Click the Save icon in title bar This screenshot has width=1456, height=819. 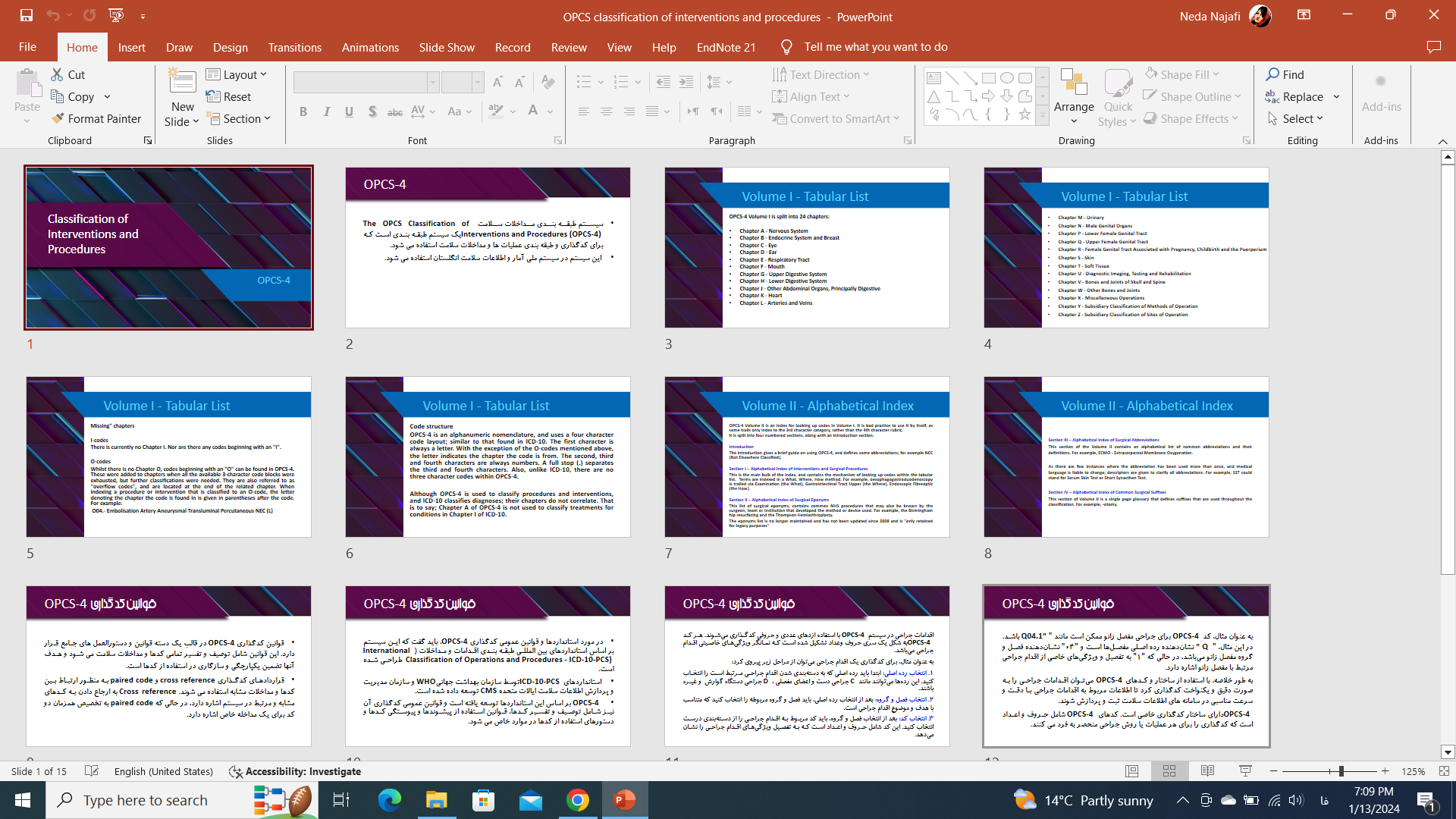tap(27, 15)
